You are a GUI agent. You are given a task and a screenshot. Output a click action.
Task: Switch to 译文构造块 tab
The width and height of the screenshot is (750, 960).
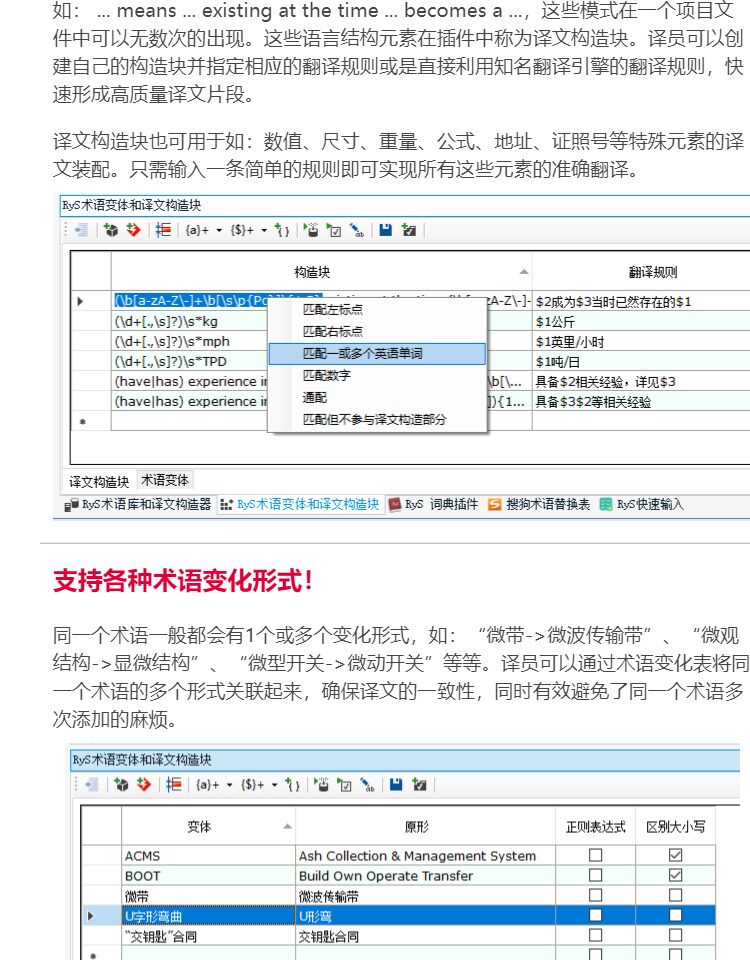(99, 482)
